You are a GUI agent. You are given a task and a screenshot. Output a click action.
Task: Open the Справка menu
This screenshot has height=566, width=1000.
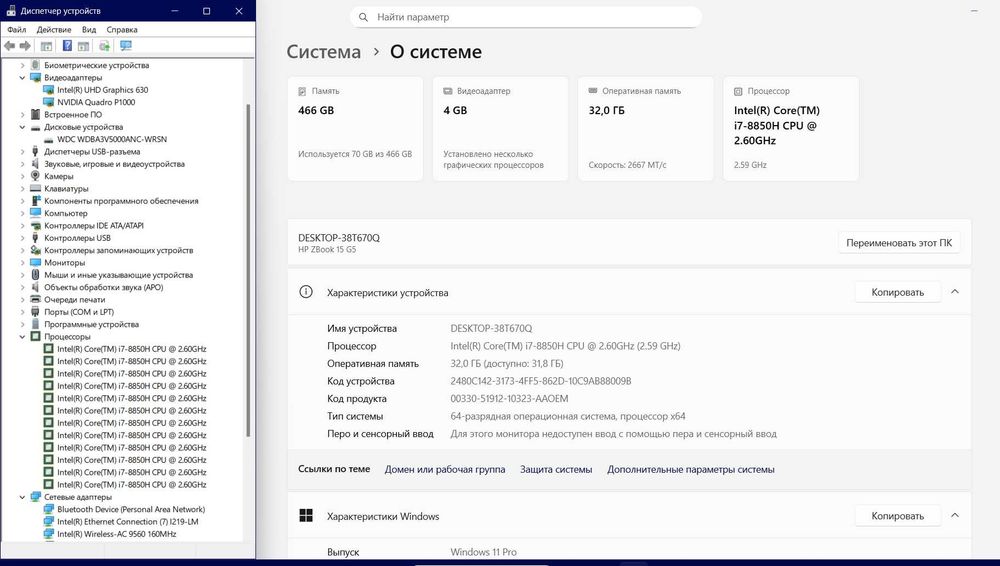[x=122, y=29]
